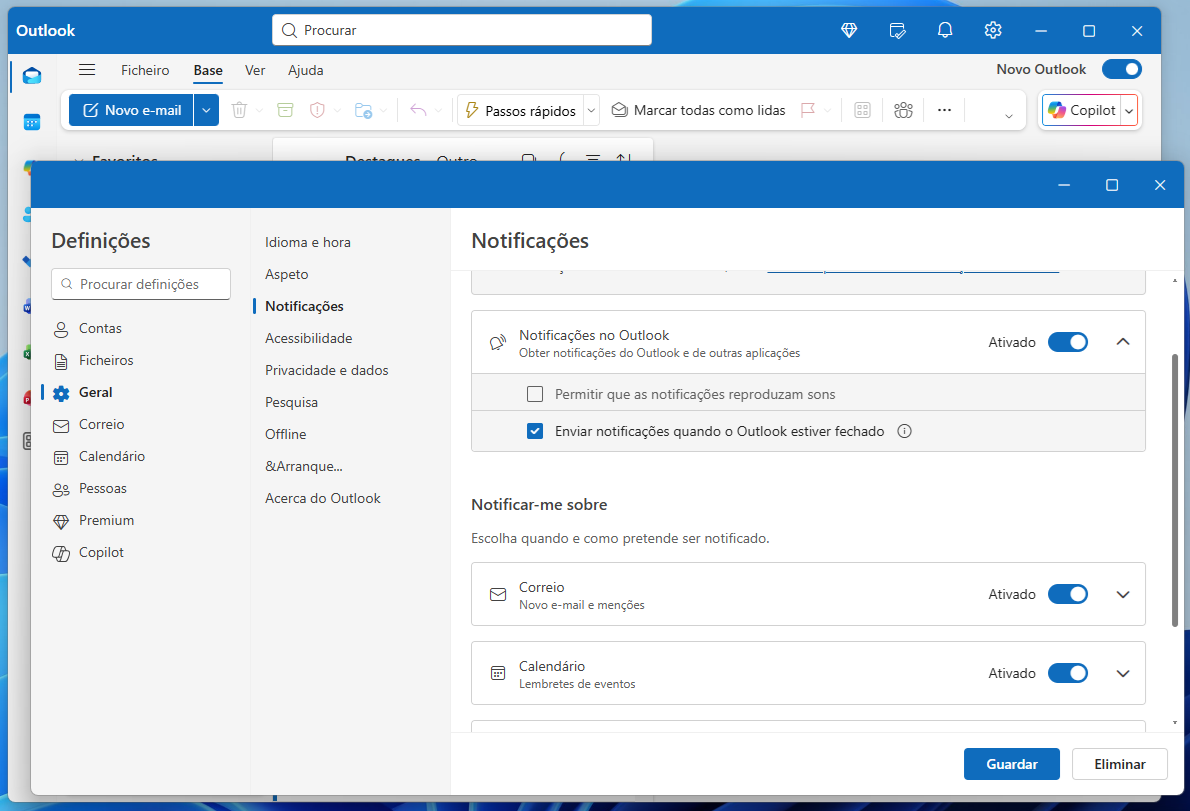1190x811 pixels.
Task: Select Correio in the settings sidebar
Action: pyautogui.click(x=101, y=424)
